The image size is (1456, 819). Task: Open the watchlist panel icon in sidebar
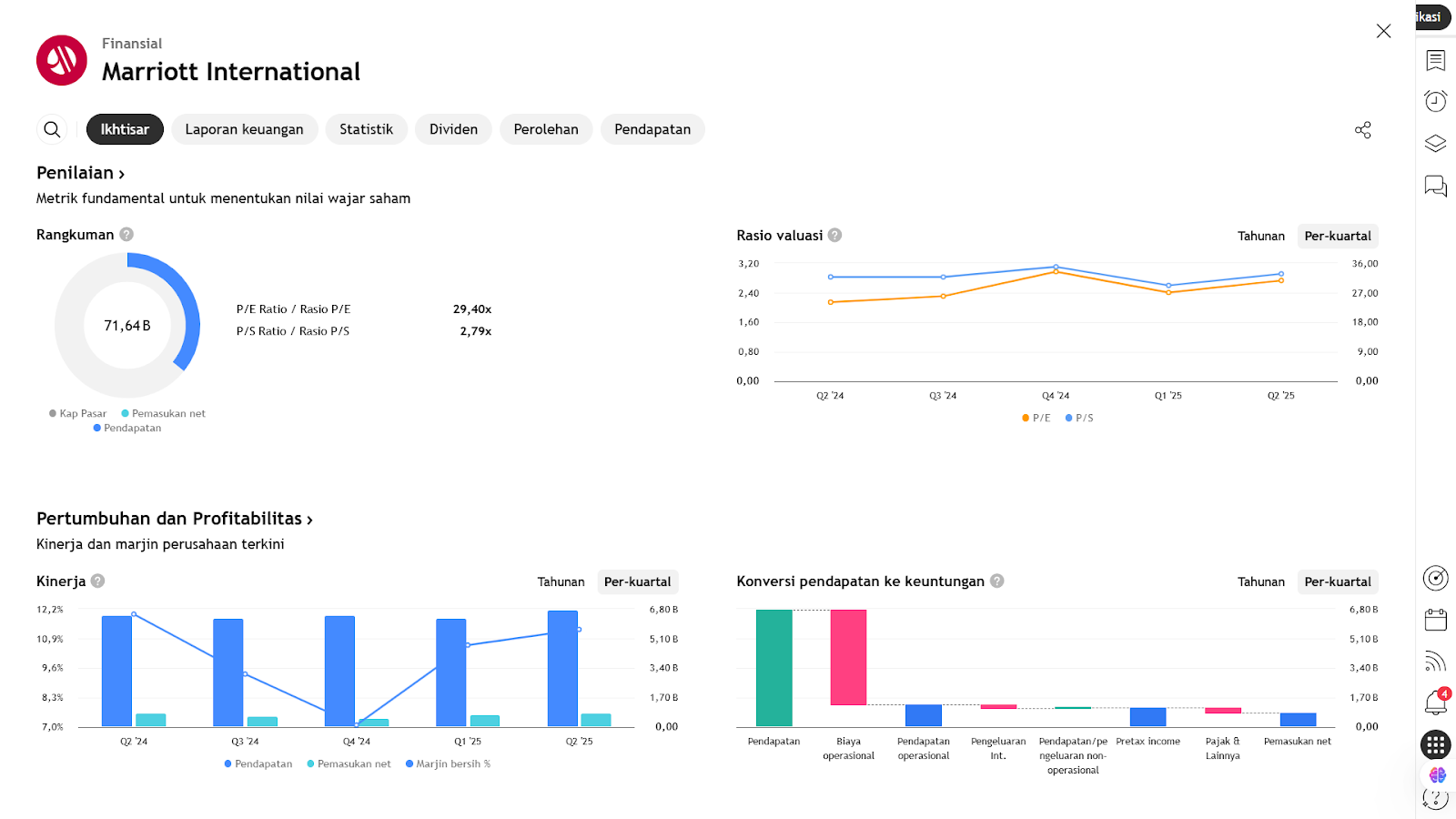tap(1435, 60)
